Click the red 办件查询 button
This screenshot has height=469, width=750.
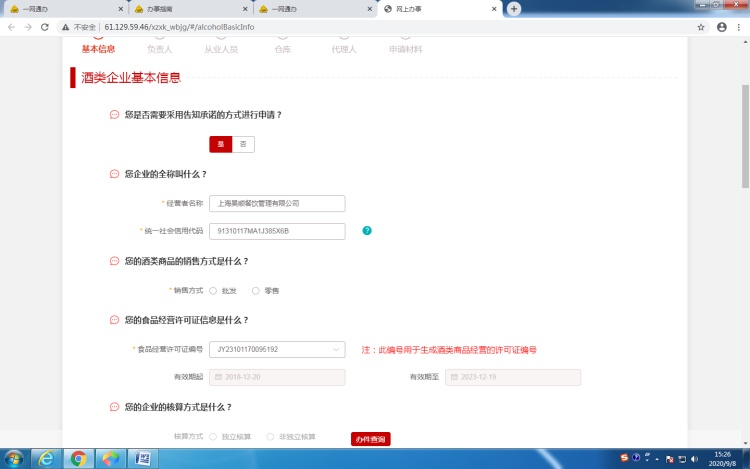pyautogui.click(x=370, y=439)
